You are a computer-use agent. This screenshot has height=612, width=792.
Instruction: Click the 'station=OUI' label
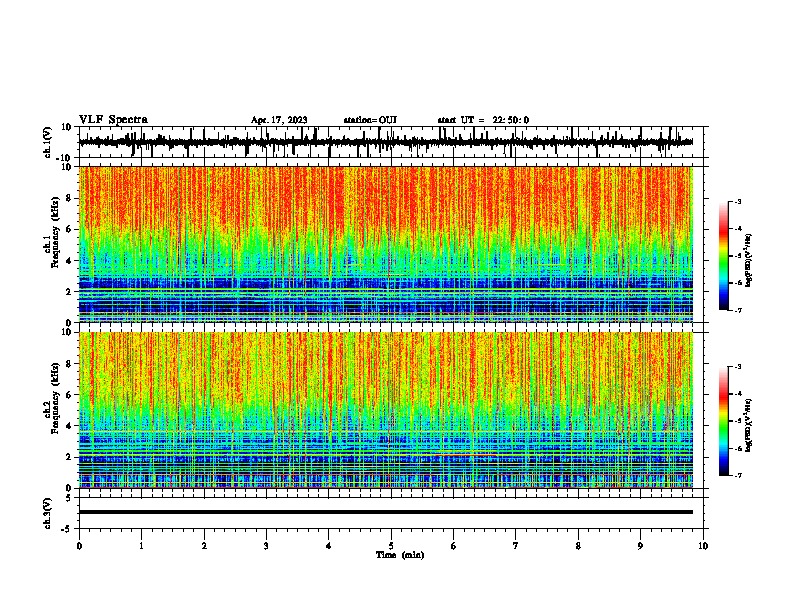[370, 120]
